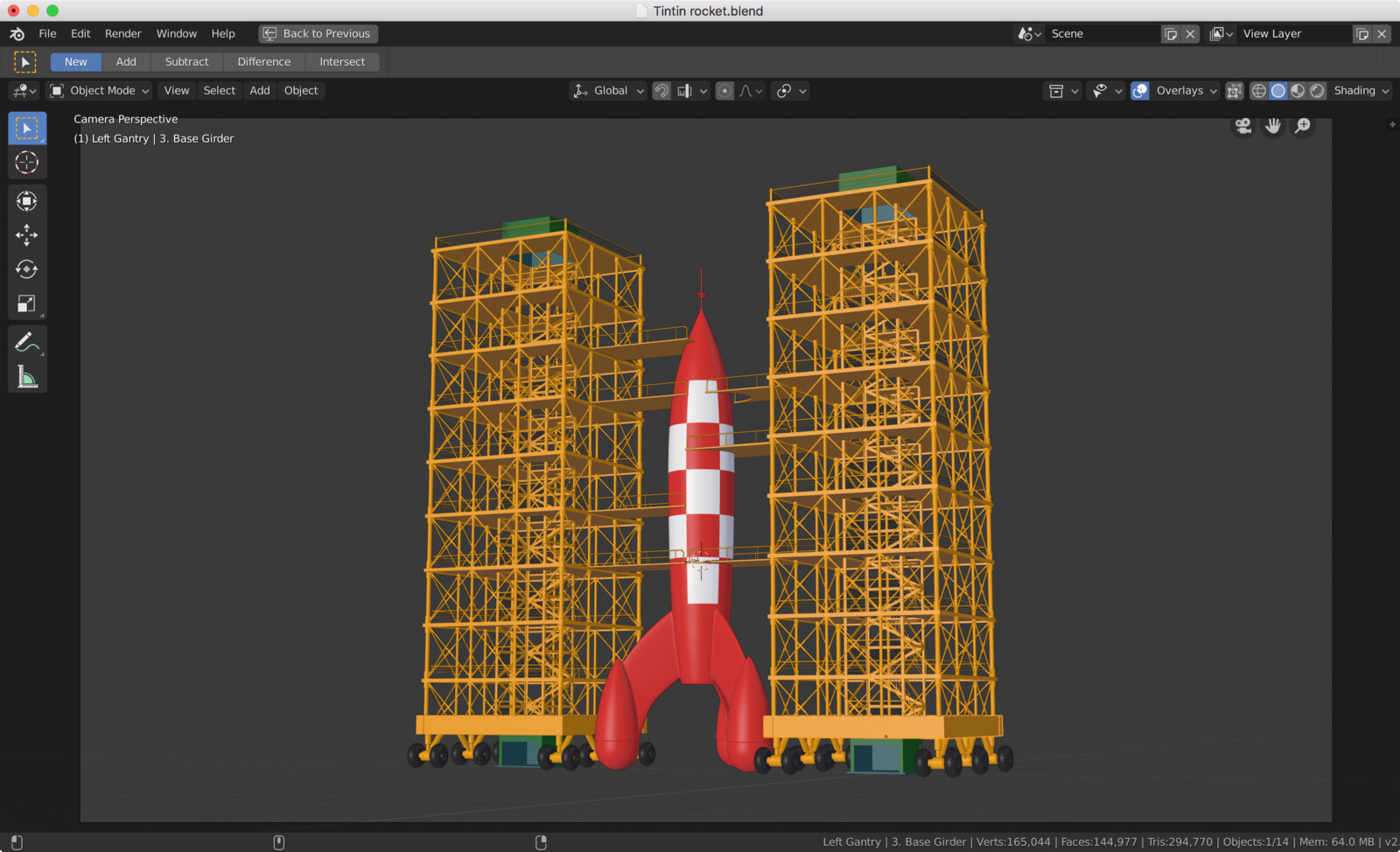1400x852 pixels.
Task: Open the pivot point dropdown
Action: coord(791,91)
